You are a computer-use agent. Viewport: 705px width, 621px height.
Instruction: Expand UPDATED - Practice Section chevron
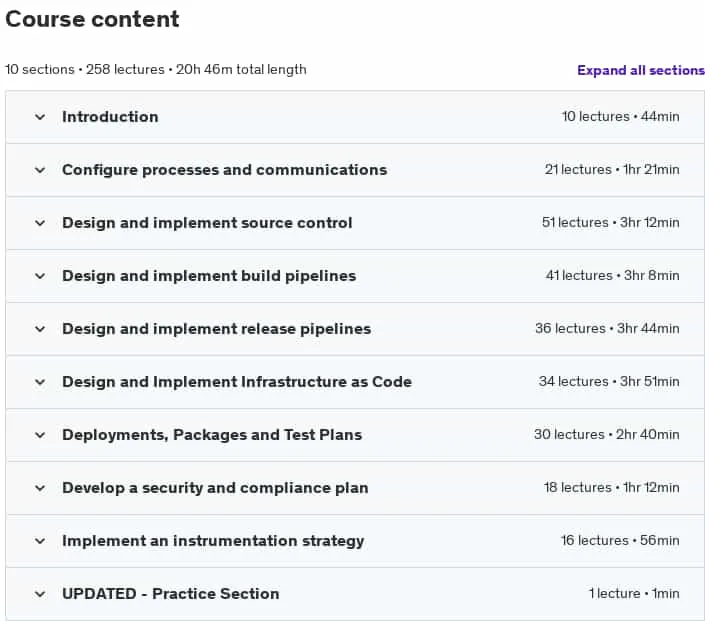coord(40,594)
